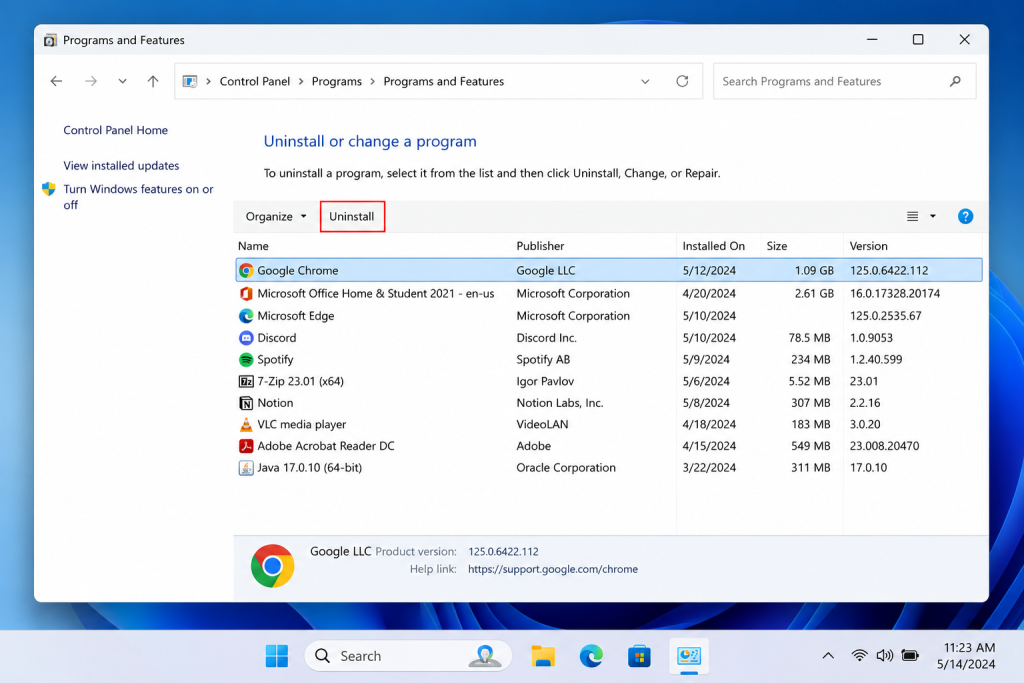Click the Discord icon in the list
1024x683 pixels.
click(x=246, y=338)
